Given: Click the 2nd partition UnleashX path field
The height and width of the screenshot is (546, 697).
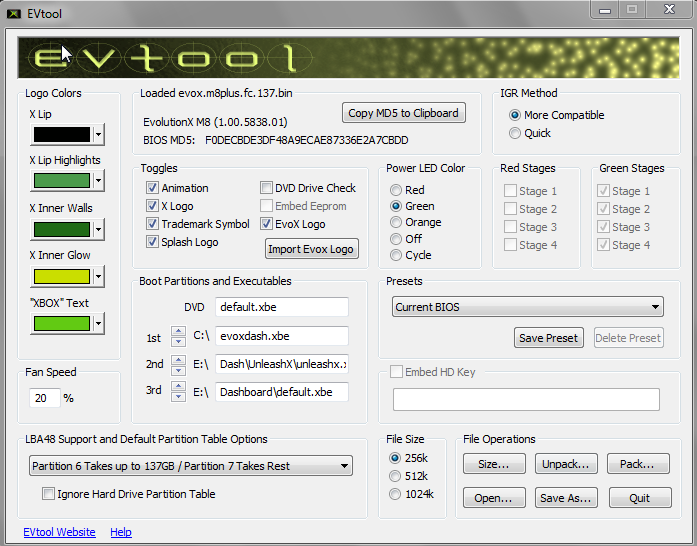Looking at the screenshot, I should click(x=282, y=364).
